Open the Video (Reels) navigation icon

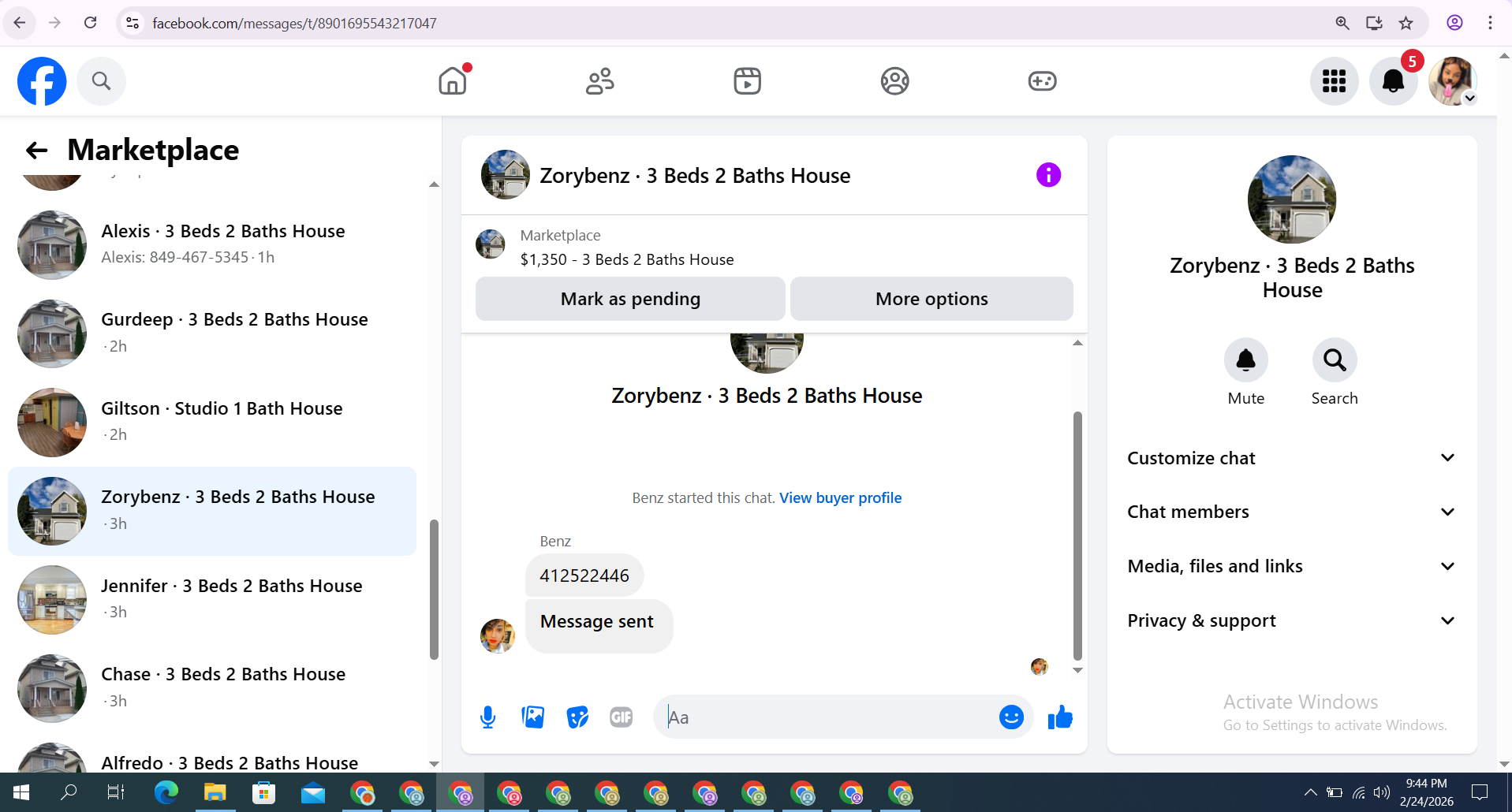coord(747,81)
